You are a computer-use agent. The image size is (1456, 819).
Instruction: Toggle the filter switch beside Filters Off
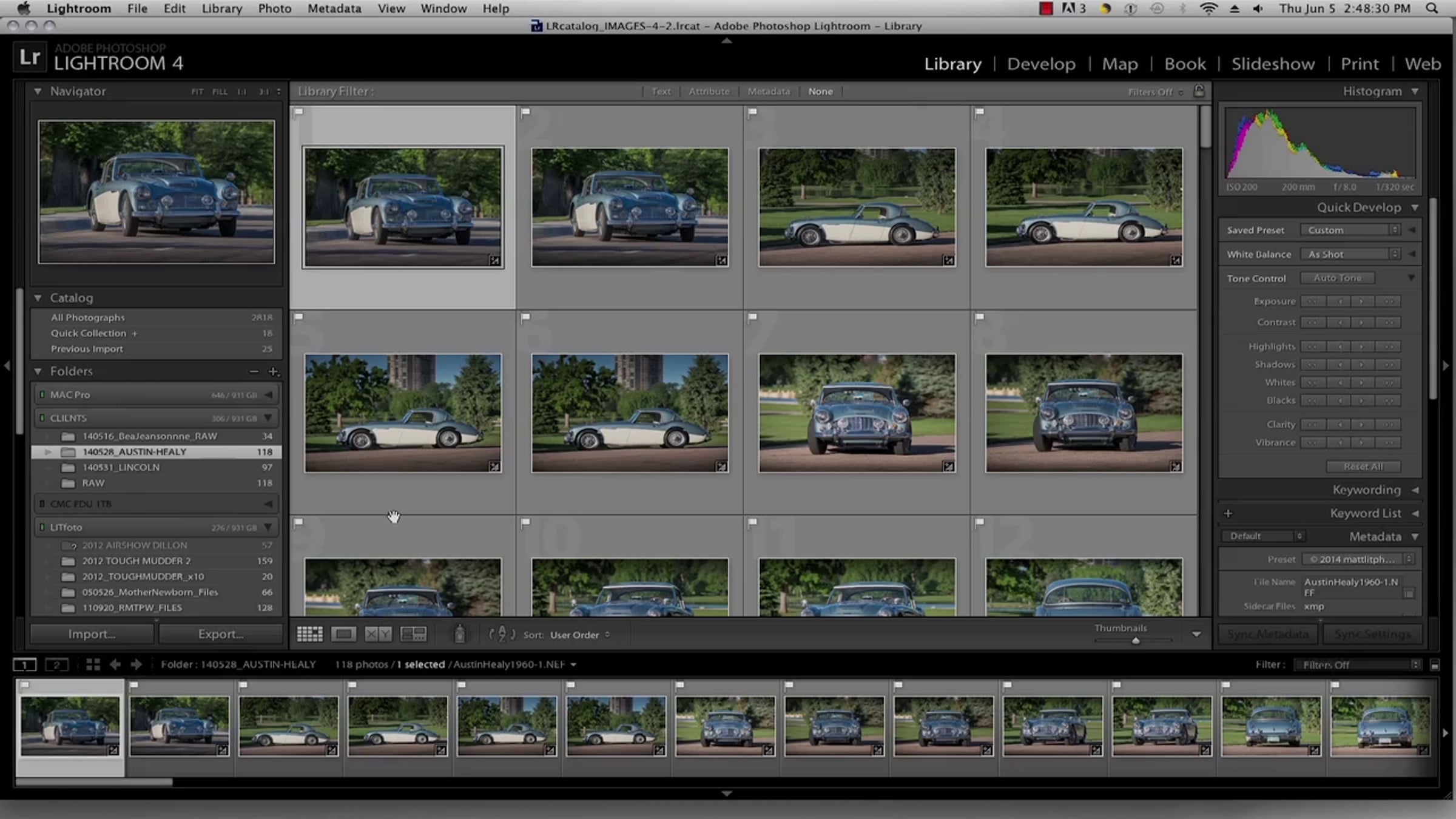1434,666
